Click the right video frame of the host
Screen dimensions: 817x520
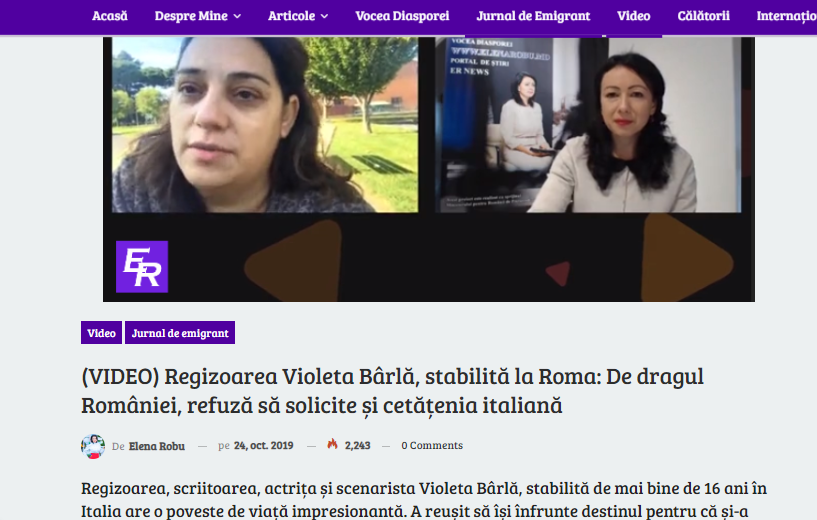coord(588,125)
